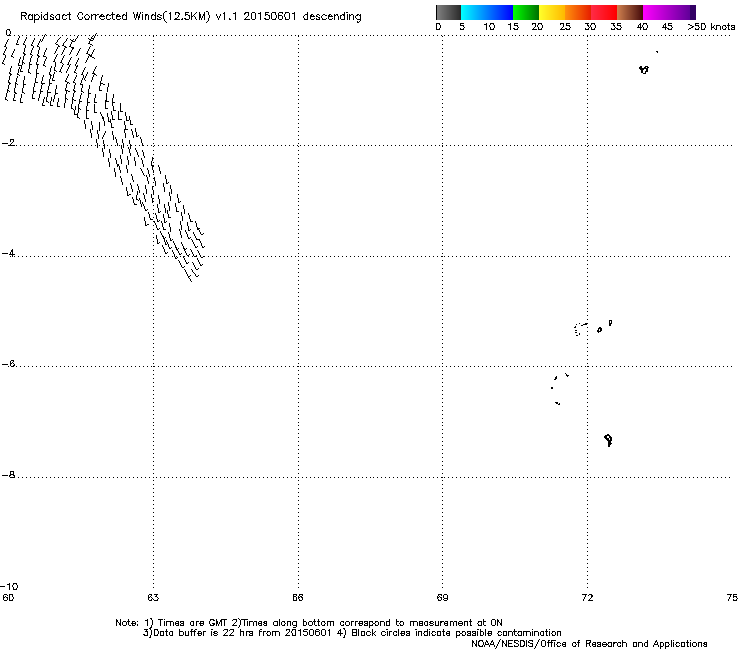
Task: Click the '66' longitude axis label
Action: [298, 598]
